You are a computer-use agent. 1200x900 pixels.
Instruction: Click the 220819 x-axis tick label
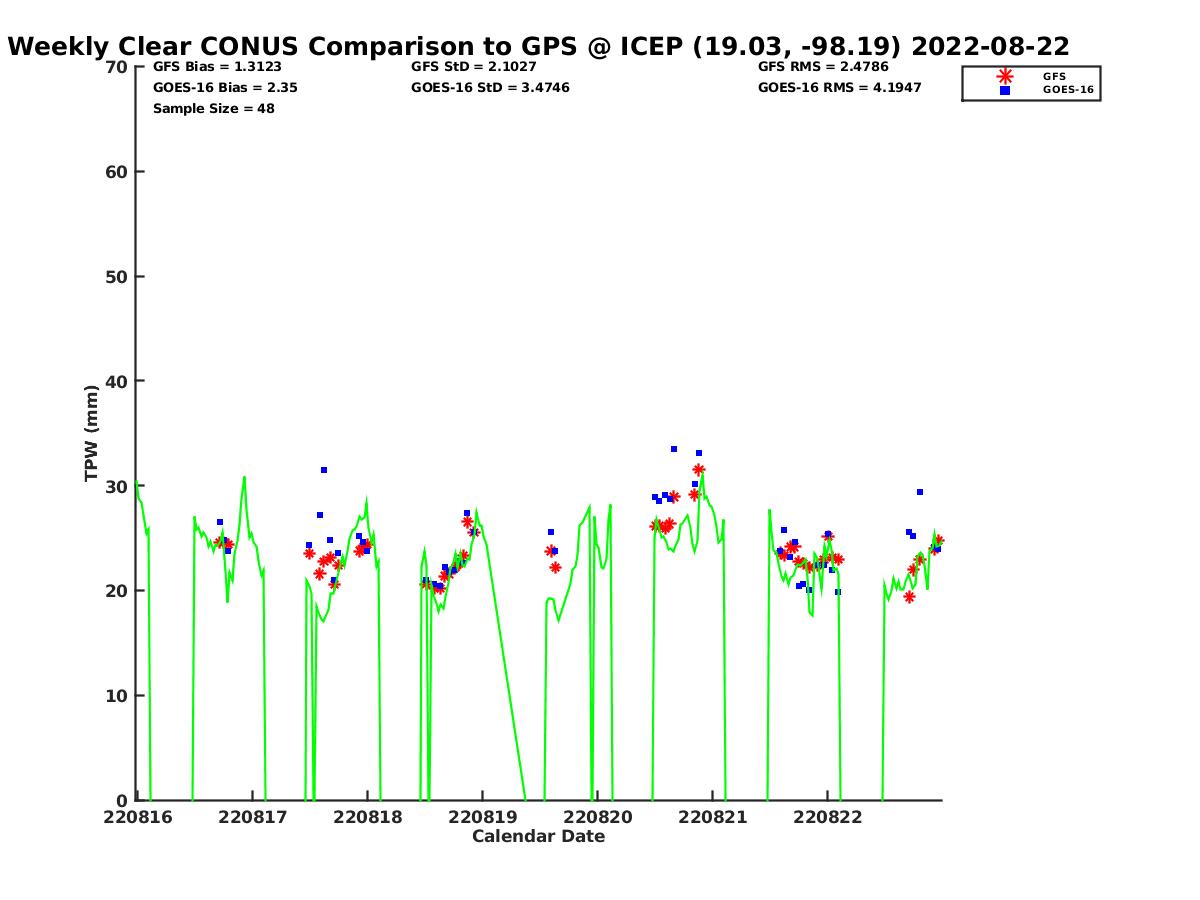tap(483, 818)
